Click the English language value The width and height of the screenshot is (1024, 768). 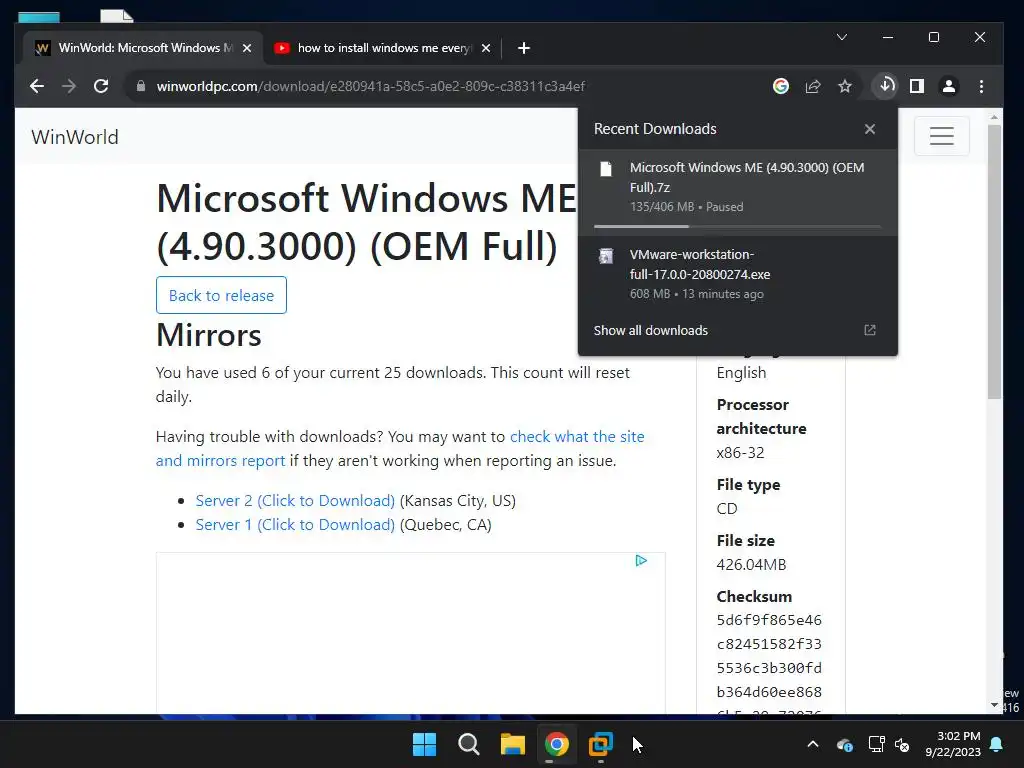click(x=741, y=373)
